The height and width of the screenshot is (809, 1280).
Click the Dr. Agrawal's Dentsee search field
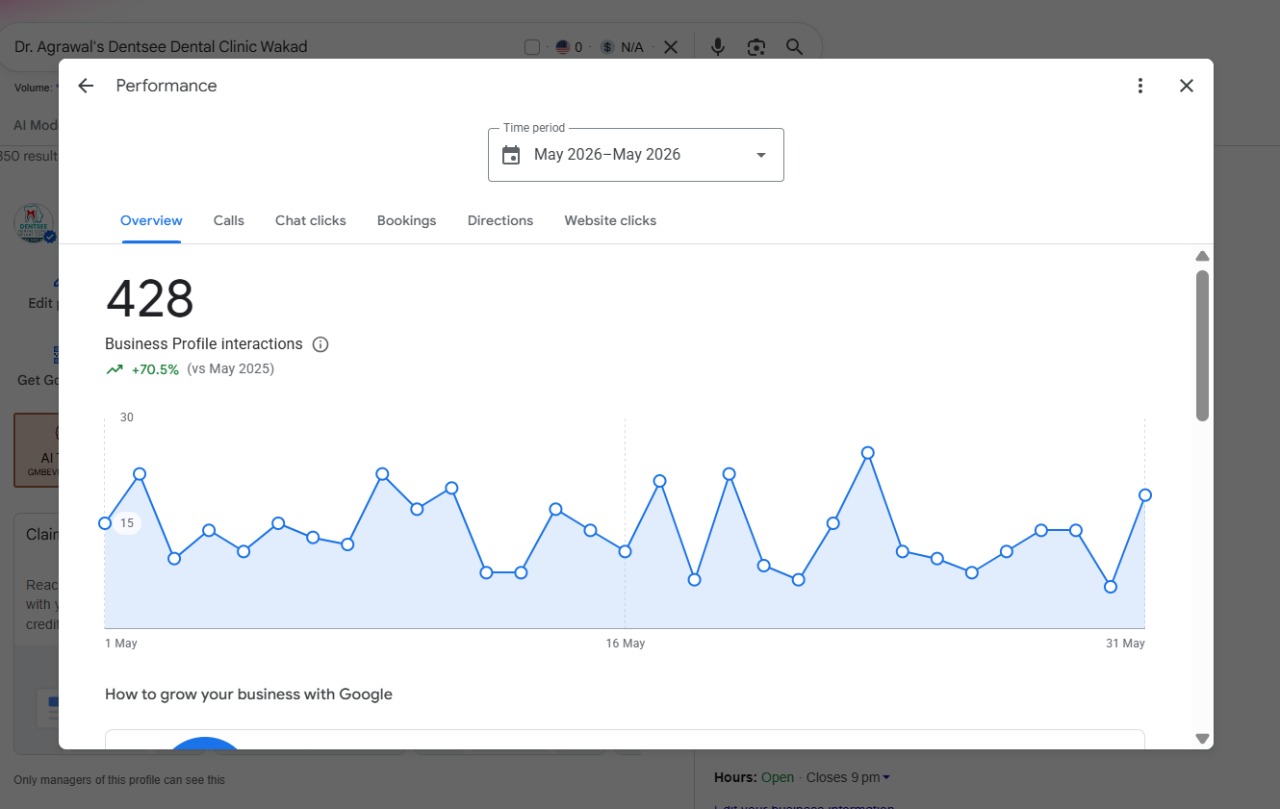point(260,47)
